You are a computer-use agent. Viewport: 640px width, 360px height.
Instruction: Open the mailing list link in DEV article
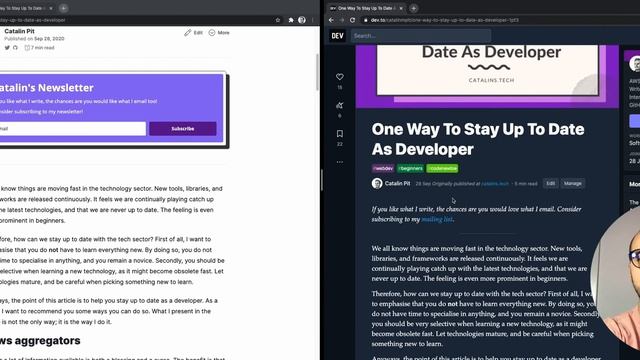click(x=437, y=219)
